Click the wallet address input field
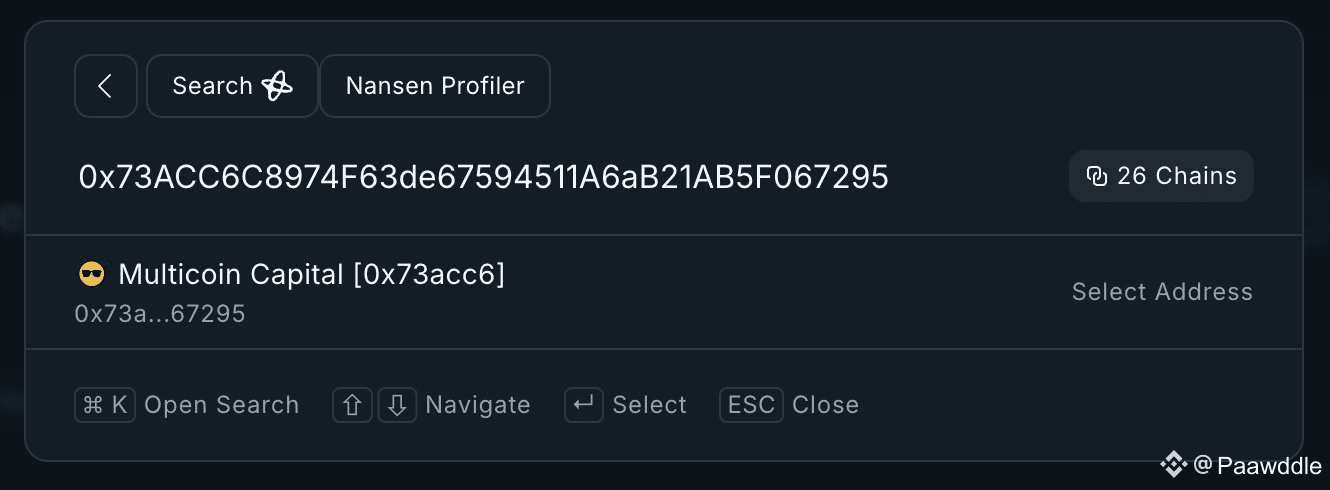The height and width of the screenshot is (490, 1330). [x=484, y=177]
